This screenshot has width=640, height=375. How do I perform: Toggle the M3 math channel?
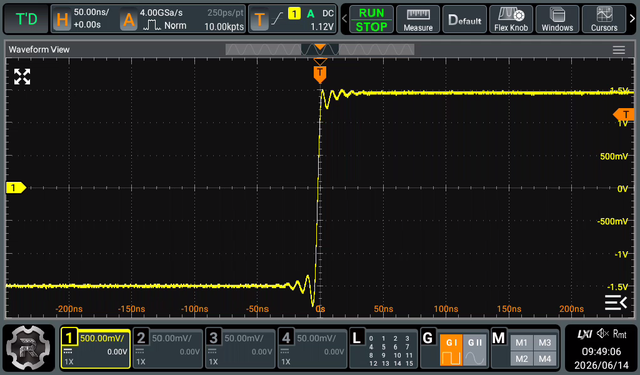[x=545, y=343]
